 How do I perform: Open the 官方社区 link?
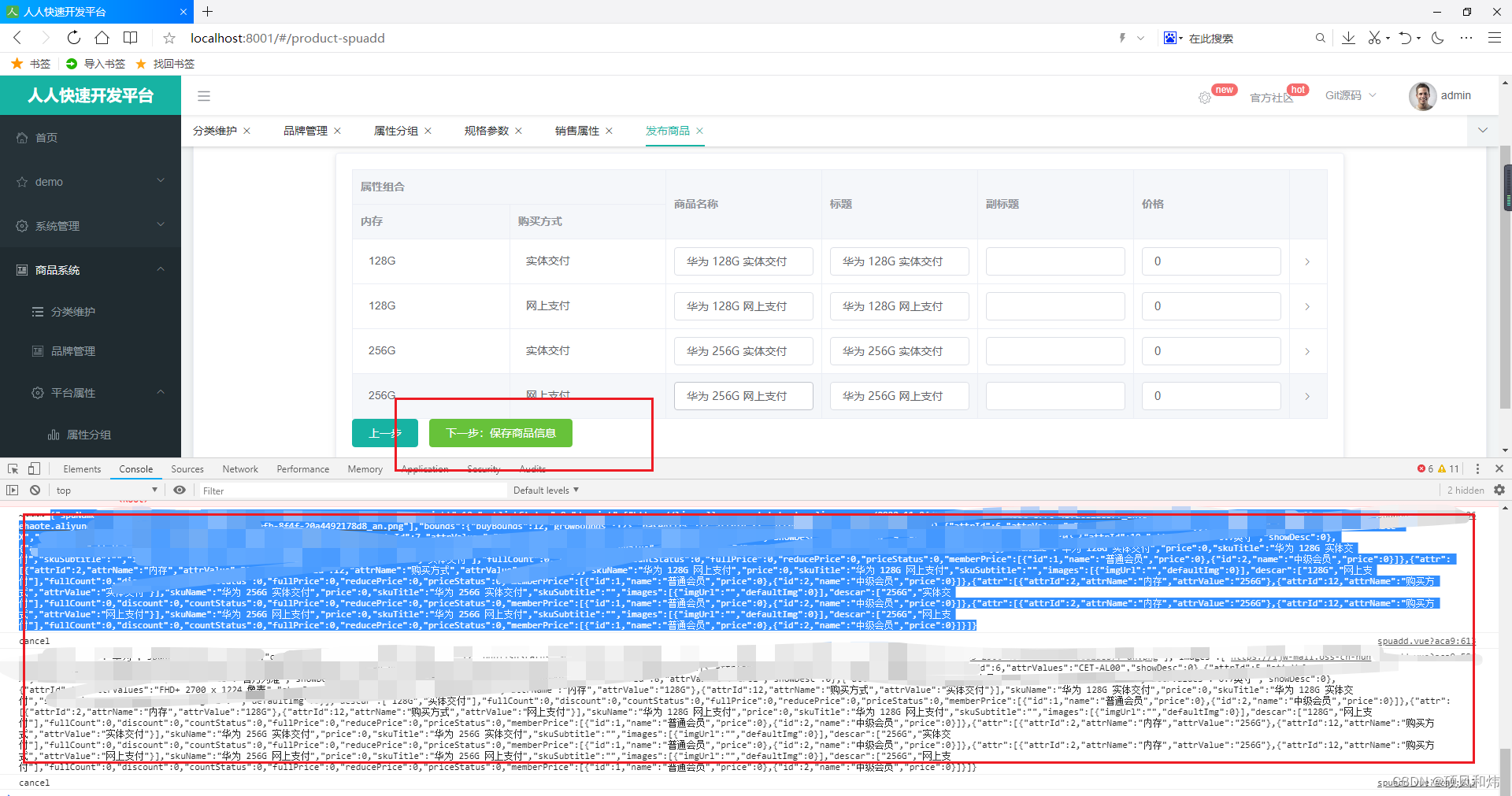[1271, 98]
